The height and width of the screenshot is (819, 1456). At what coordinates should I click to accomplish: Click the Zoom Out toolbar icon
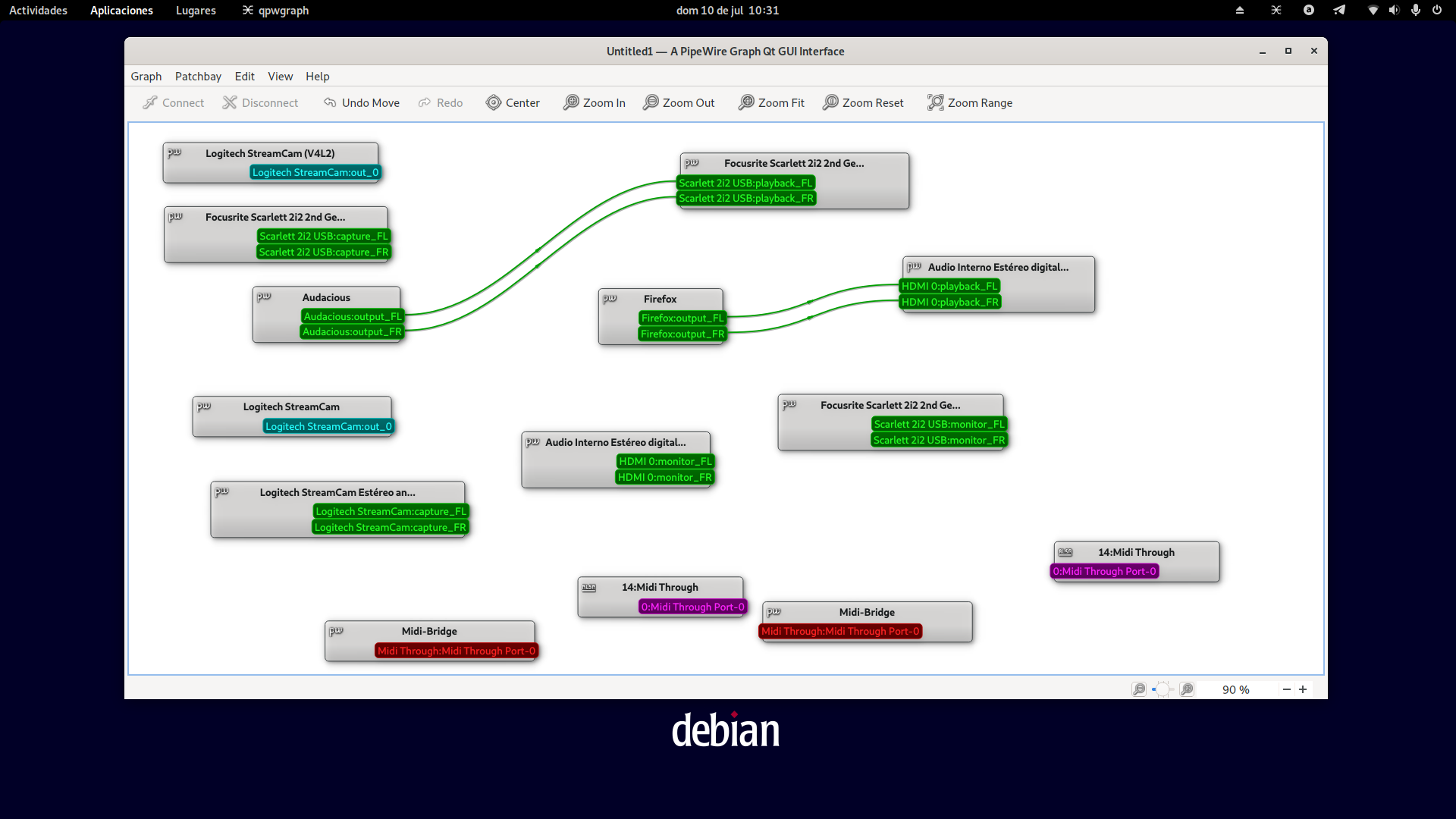coord(651,102)
